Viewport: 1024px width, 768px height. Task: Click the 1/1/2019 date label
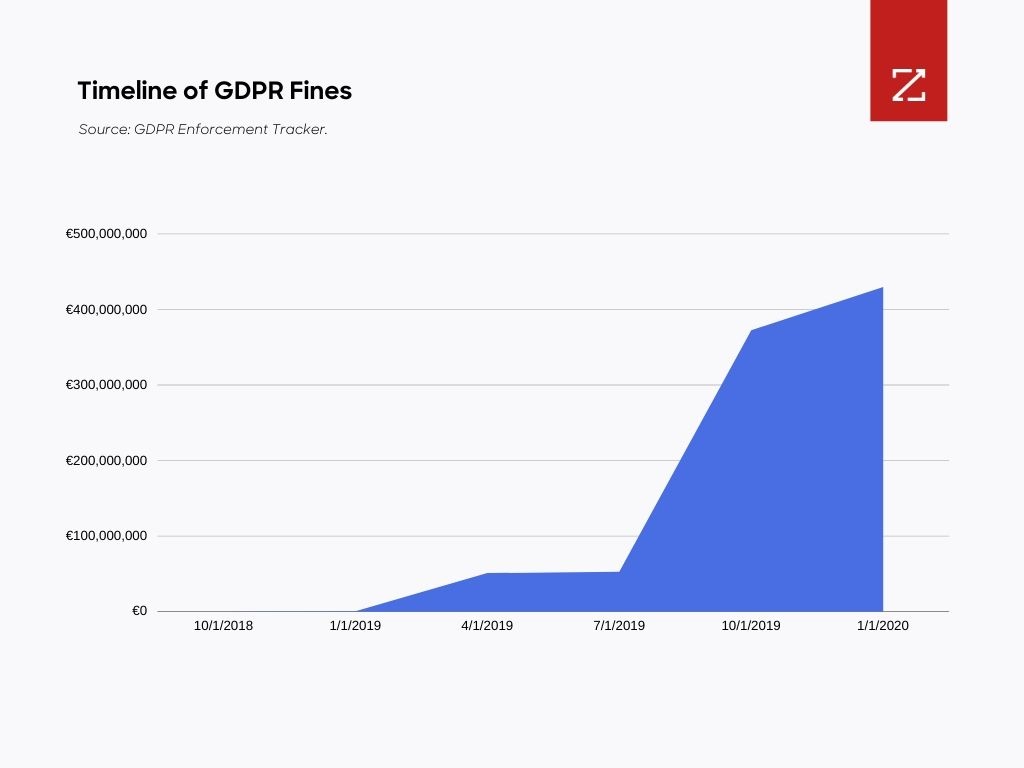click(355, 626)
